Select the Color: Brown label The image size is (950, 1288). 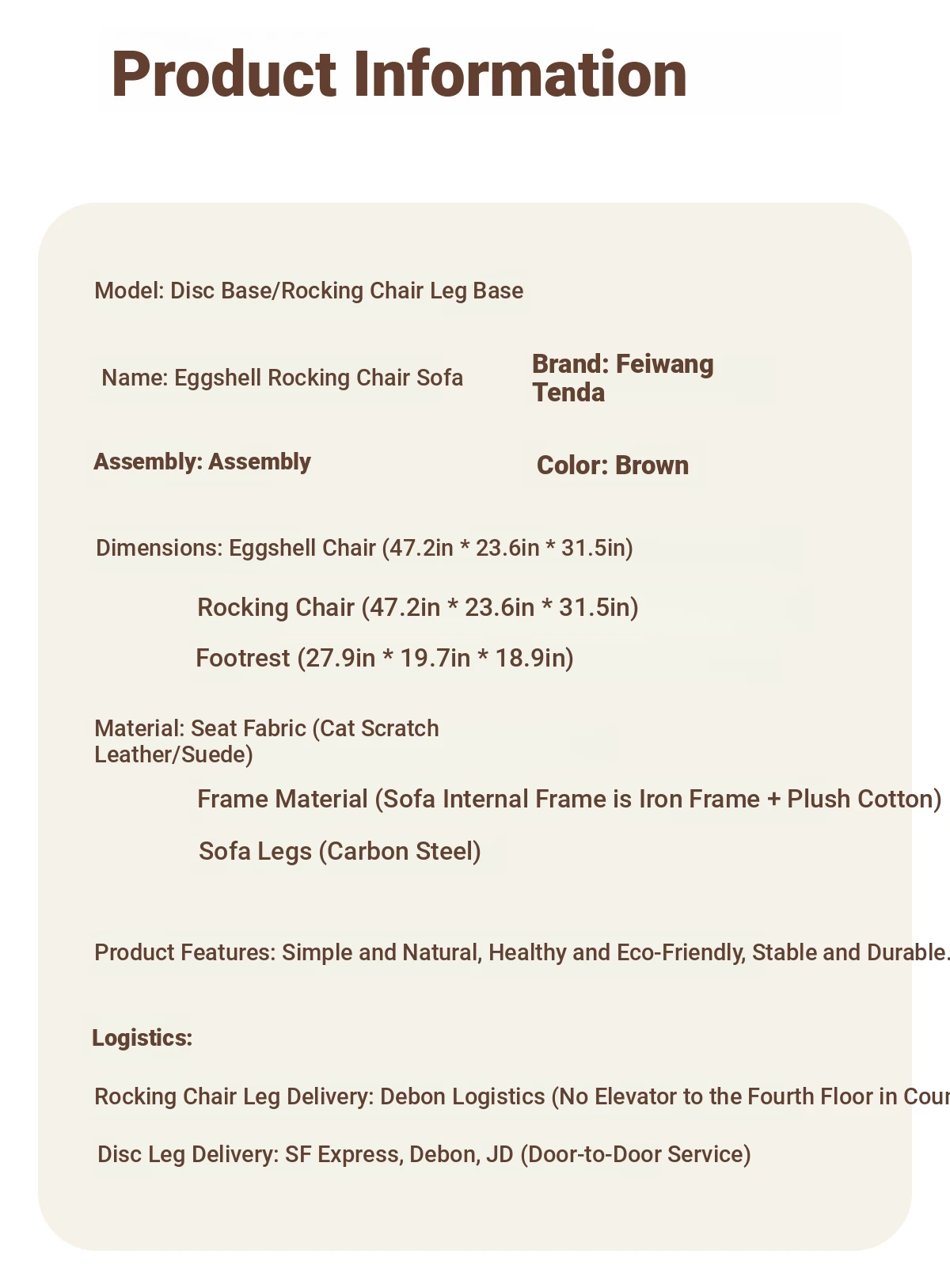click(x=612, y=465)
